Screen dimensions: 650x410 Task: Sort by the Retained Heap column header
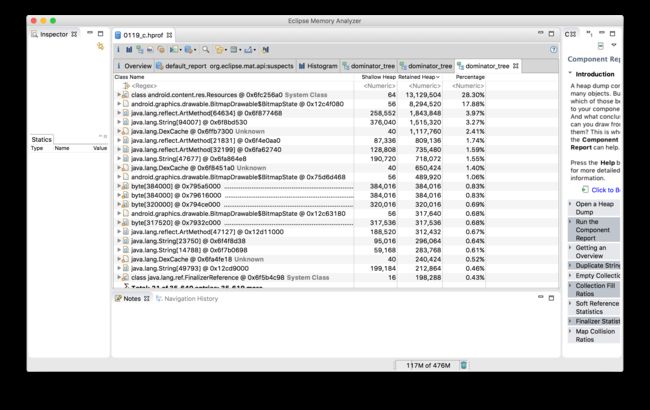419,77
